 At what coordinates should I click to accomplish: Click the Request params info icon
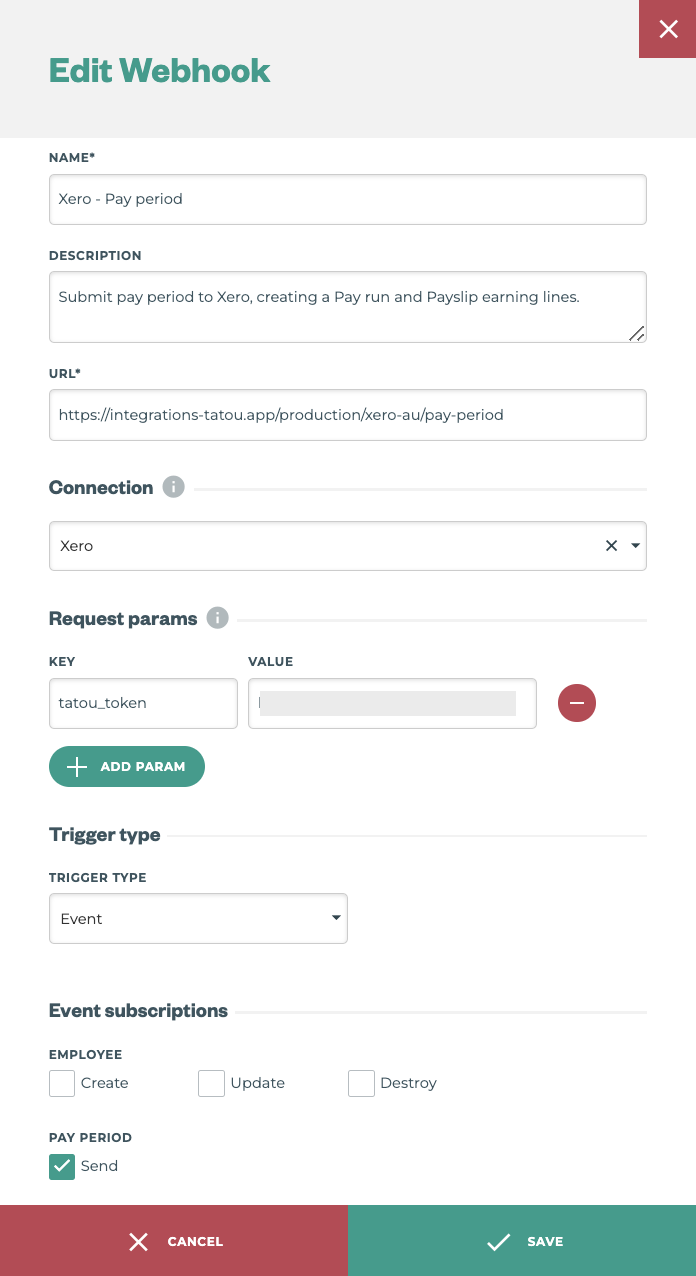coord(216,618)
